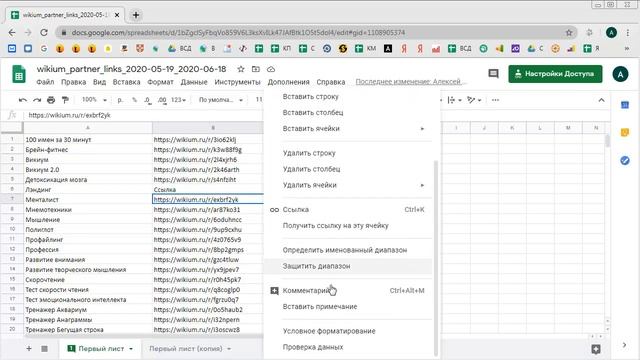Open the 'Последнее изменение' history link
640x360 pixels.
pyautogui.click(x=409, y=82)
